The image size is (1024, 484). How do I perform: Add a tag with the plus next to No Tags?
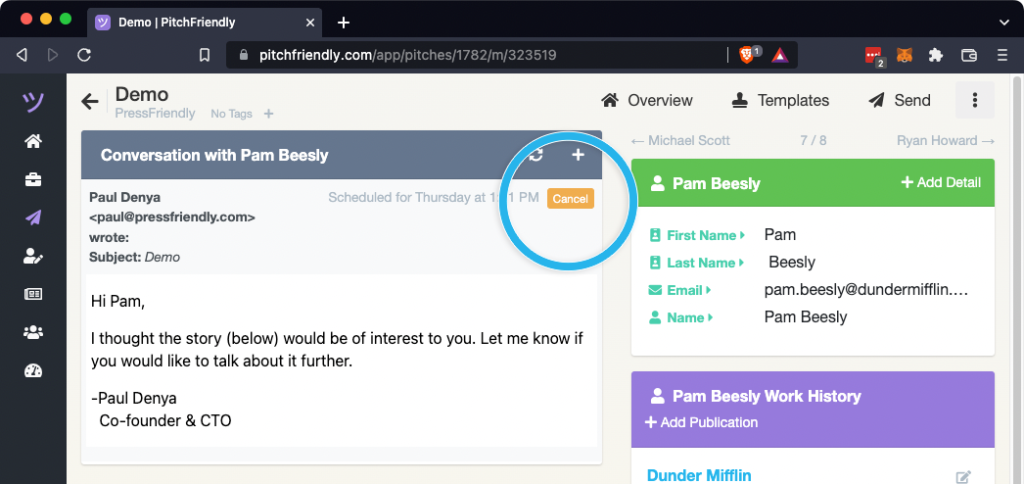tap(268, 114)
